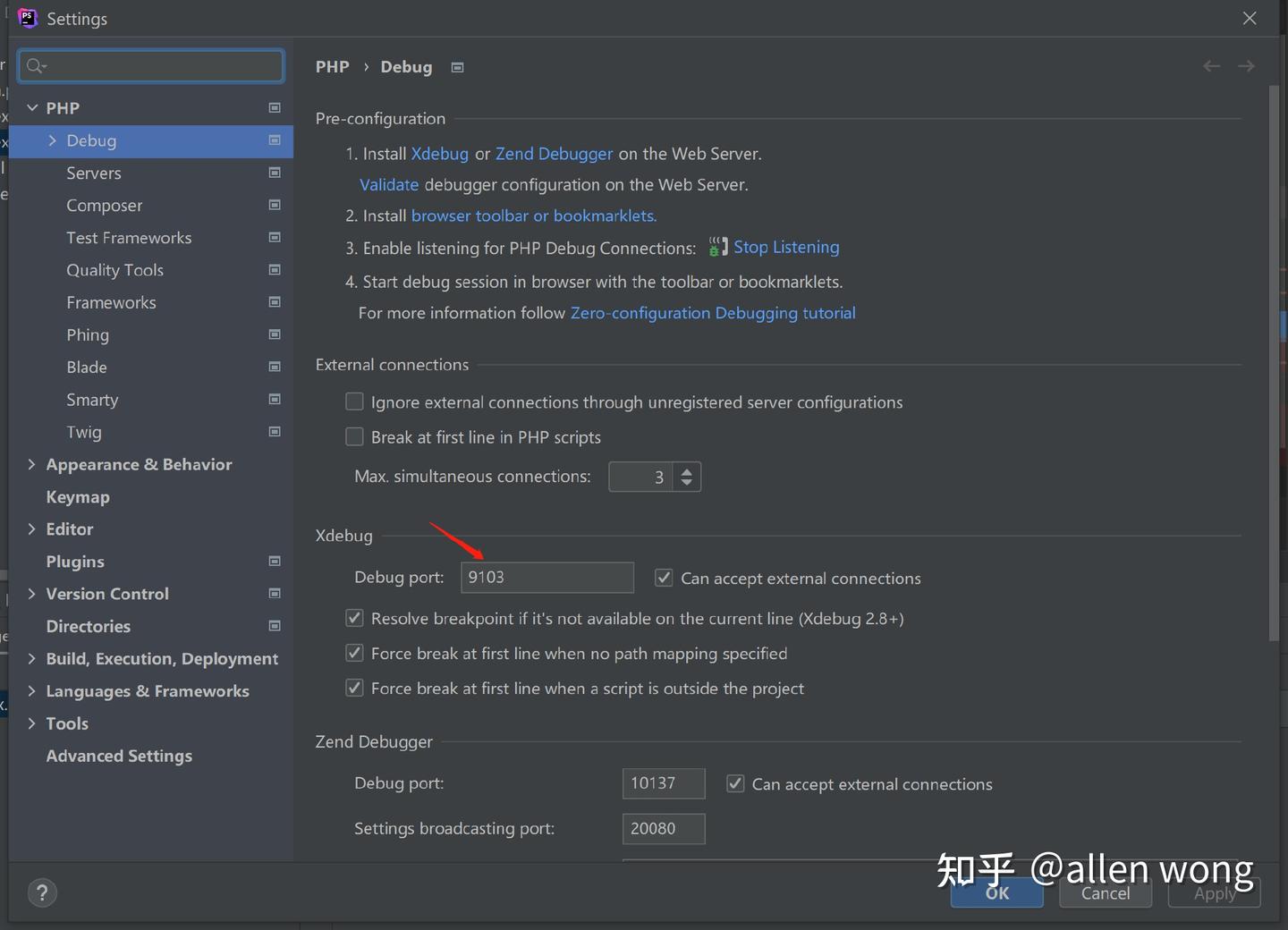
Task: Click the Zero-configuration Debugging tutorial link
Action: click(x=713, y=313)
